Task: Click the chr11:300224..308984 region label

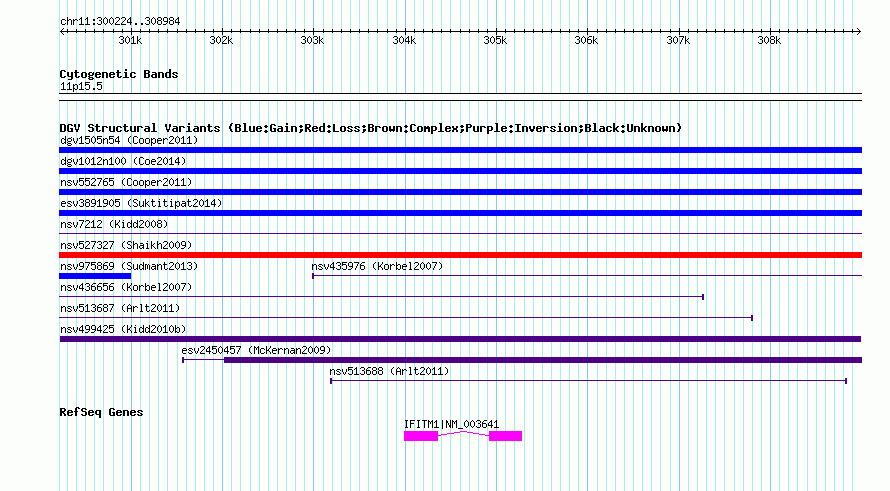Action: coord(120,22)
